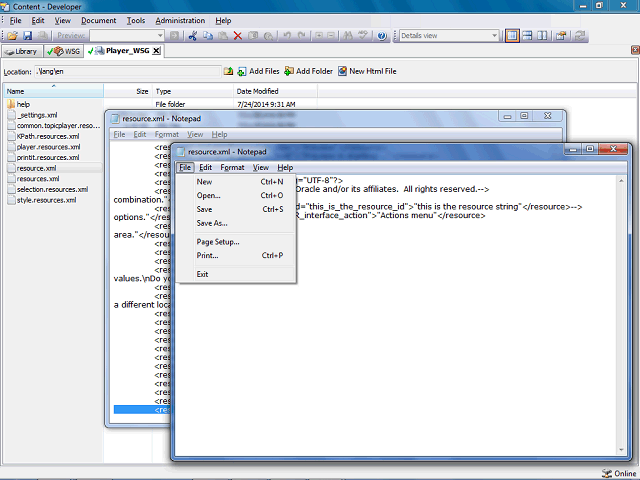This screenshot has width=640, height=480.
Task: Select the style.resources.xml file
Action: point(46,200)
